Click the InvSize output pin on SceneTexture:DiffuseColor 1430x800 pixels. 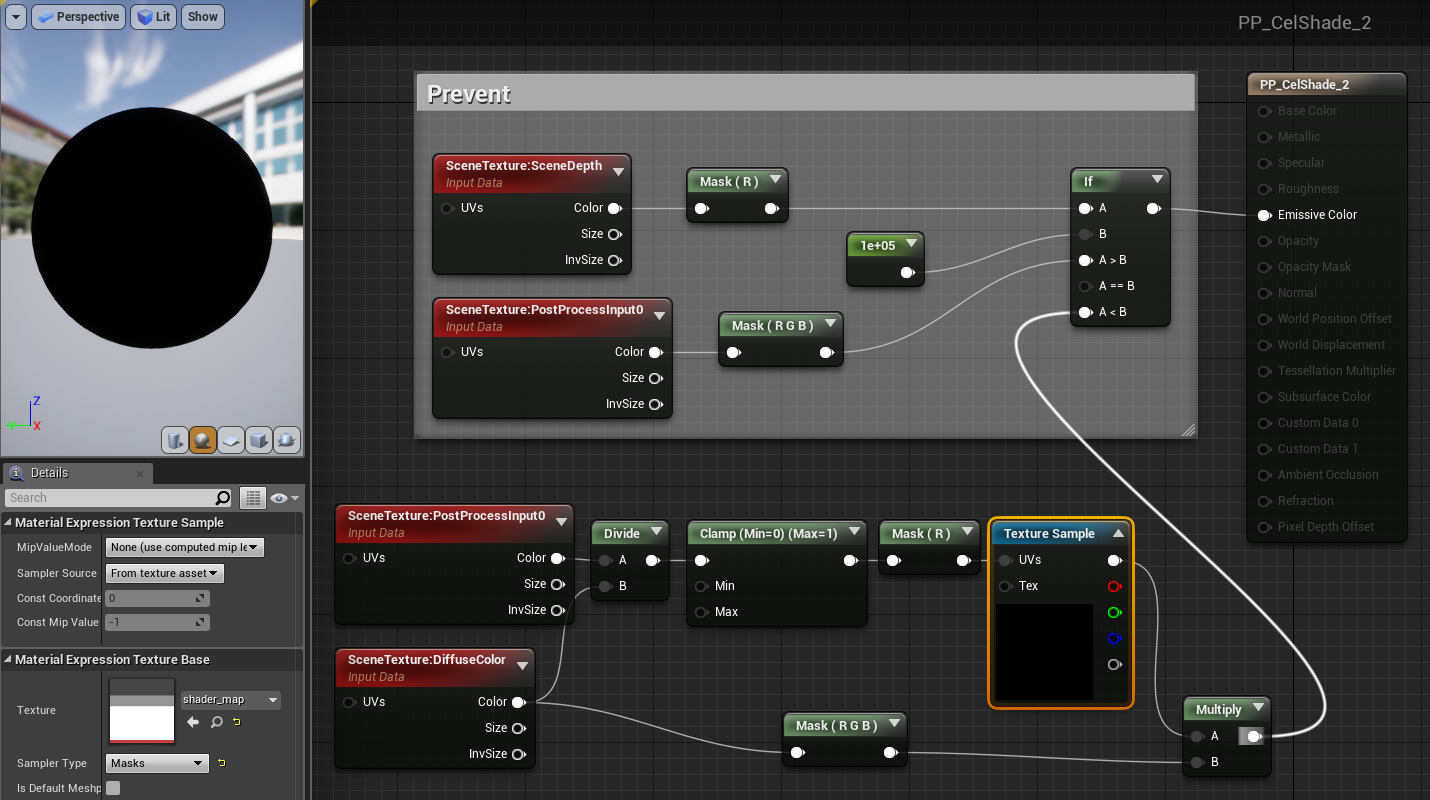coord(518,754)
